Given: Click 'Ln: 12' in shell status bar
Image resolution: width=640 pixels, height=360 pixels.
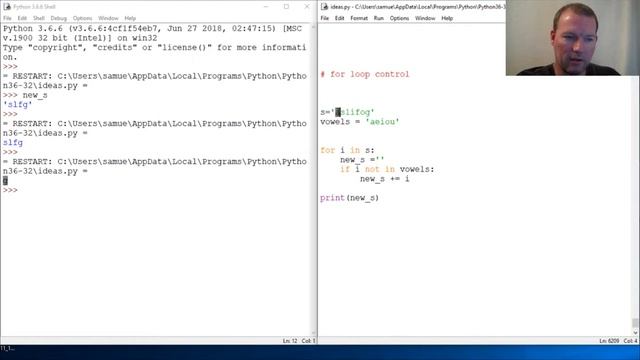Looking at the screenshot, I should click(x=290, y=341).
